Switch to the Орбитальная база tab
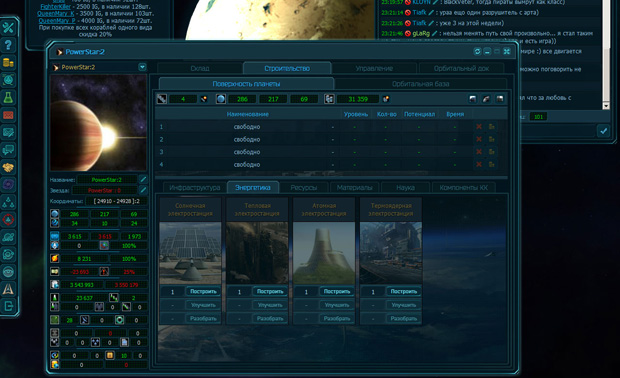This screenshot has width=620, height=378. pyautogui.click(x=421, y=84)
